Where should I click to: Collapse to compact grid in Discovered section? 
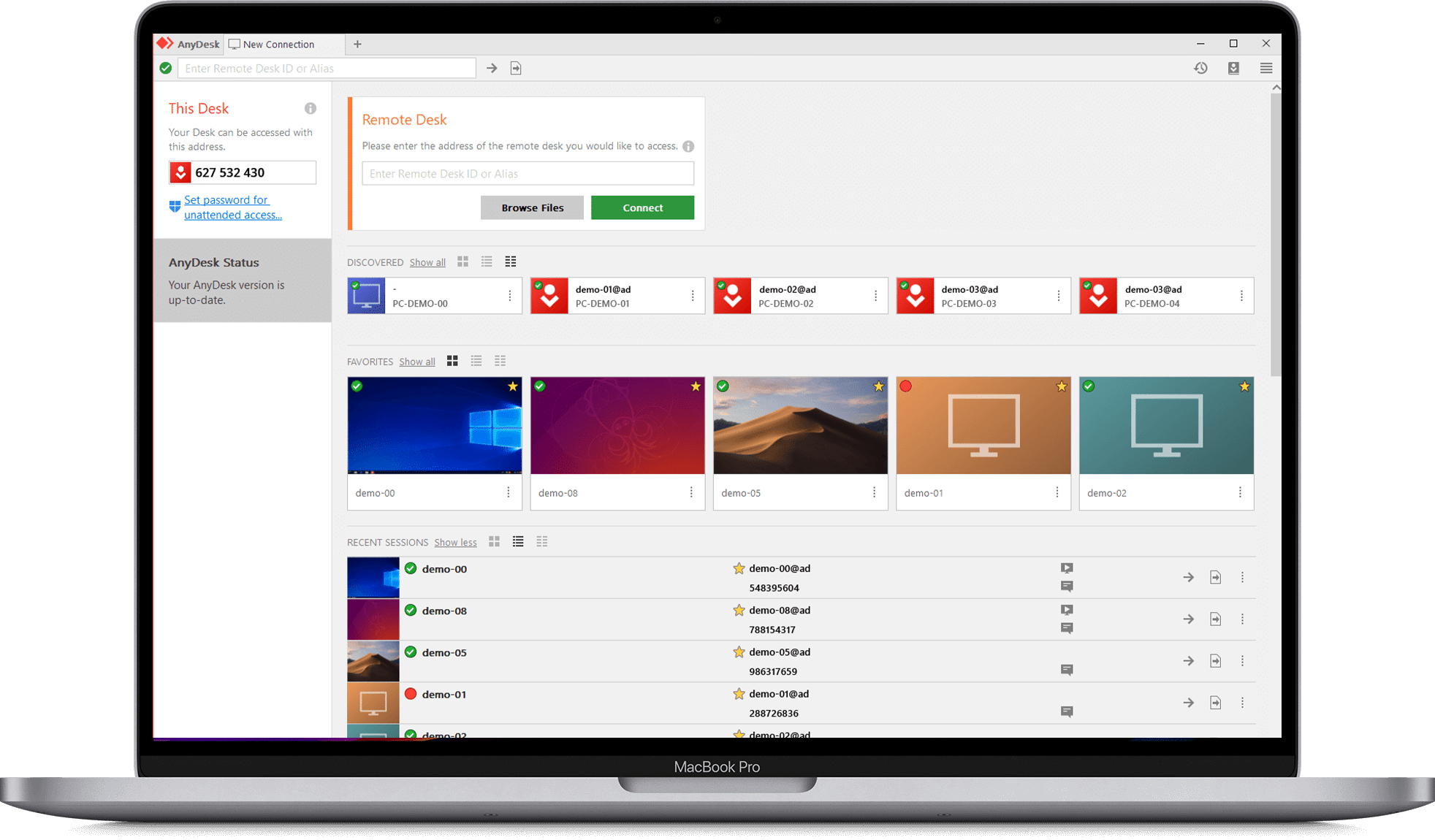(510, 262)
